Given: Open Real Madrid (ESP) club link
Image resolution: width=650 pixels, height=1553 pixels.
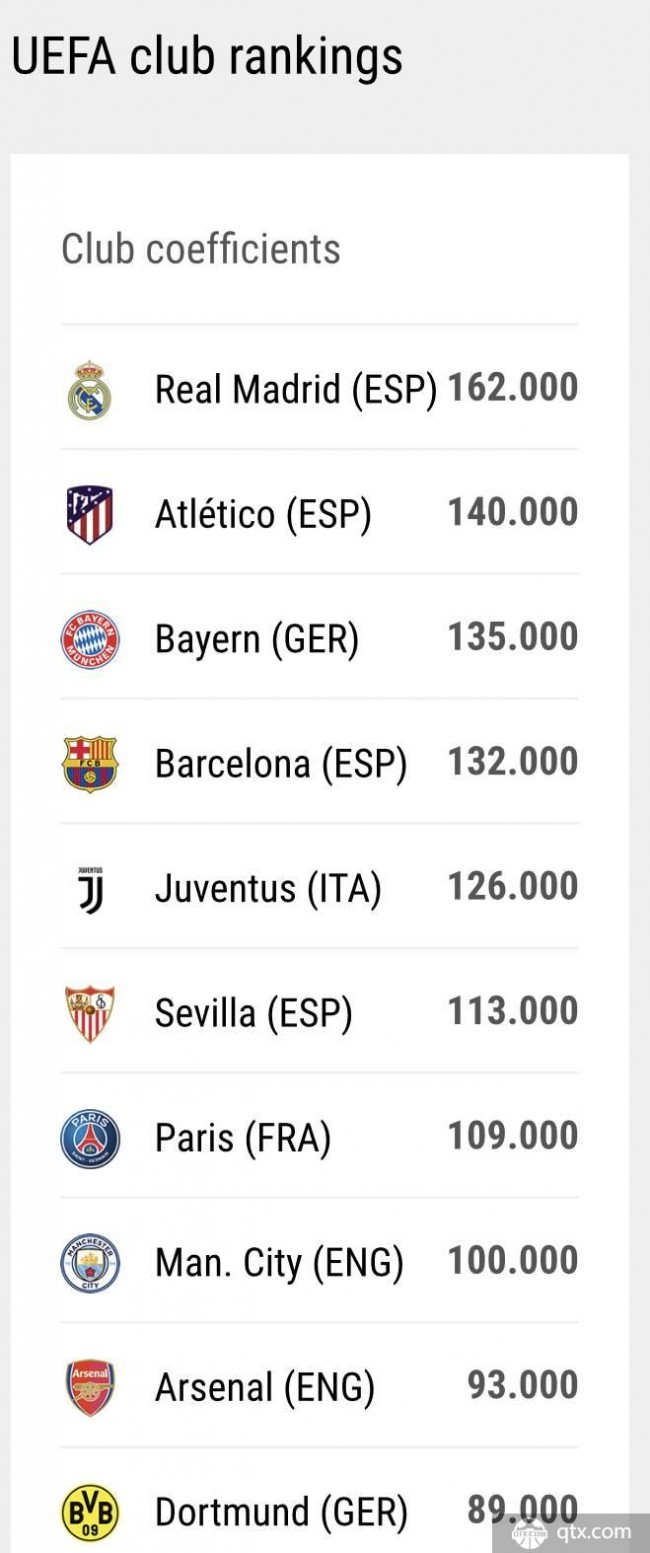Looking at the screenshot, I should click(x=296, y=390).
